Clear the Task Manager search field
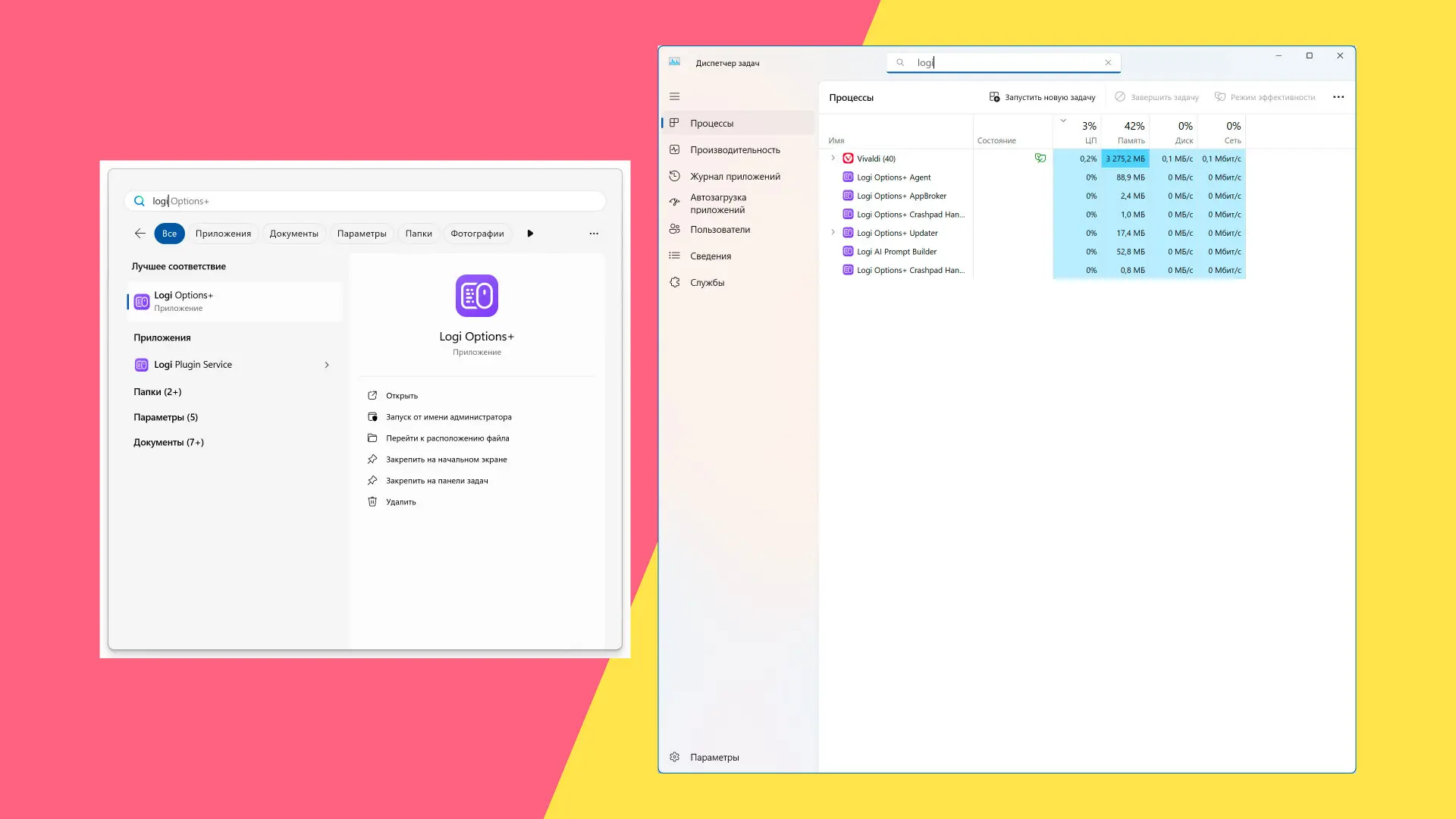 pos(1108,63)
